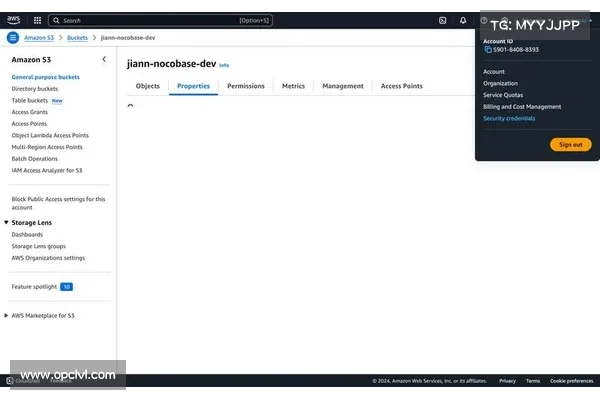600x400 pixels.
Task: Open Access Grants in sidebar
Action: [29, 112]
